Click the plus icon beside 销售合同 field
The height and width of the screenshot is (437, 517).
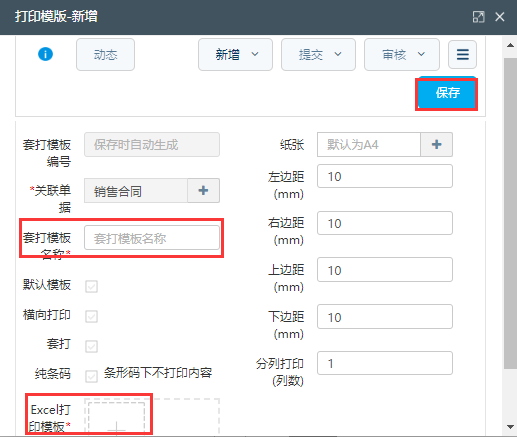(x=203, y=190)
